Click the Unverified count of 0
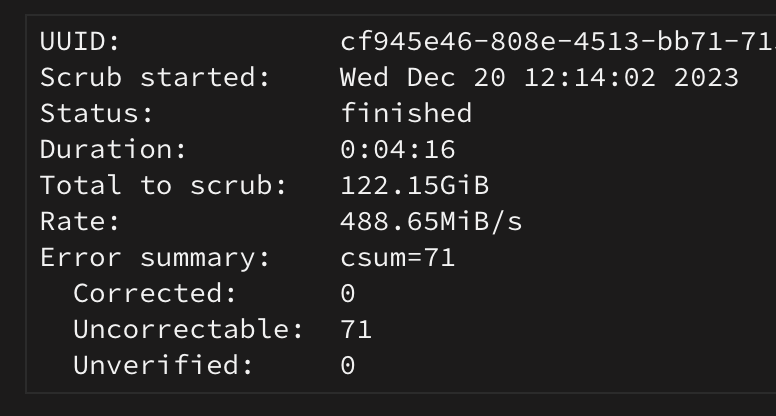The image size is (776, 416). tap(348, 366)
